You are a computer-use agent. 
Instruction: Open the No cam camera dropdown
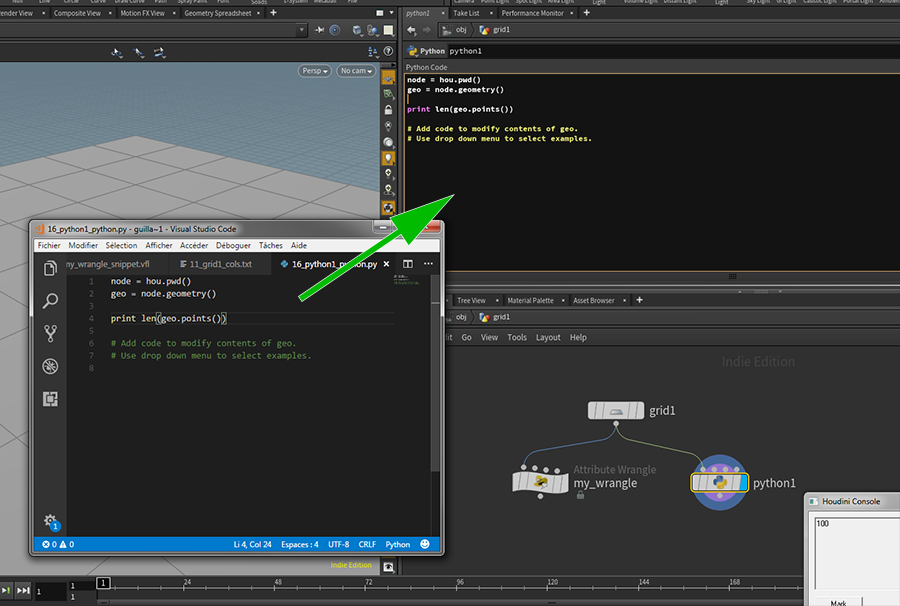click(x=356, y=71)
